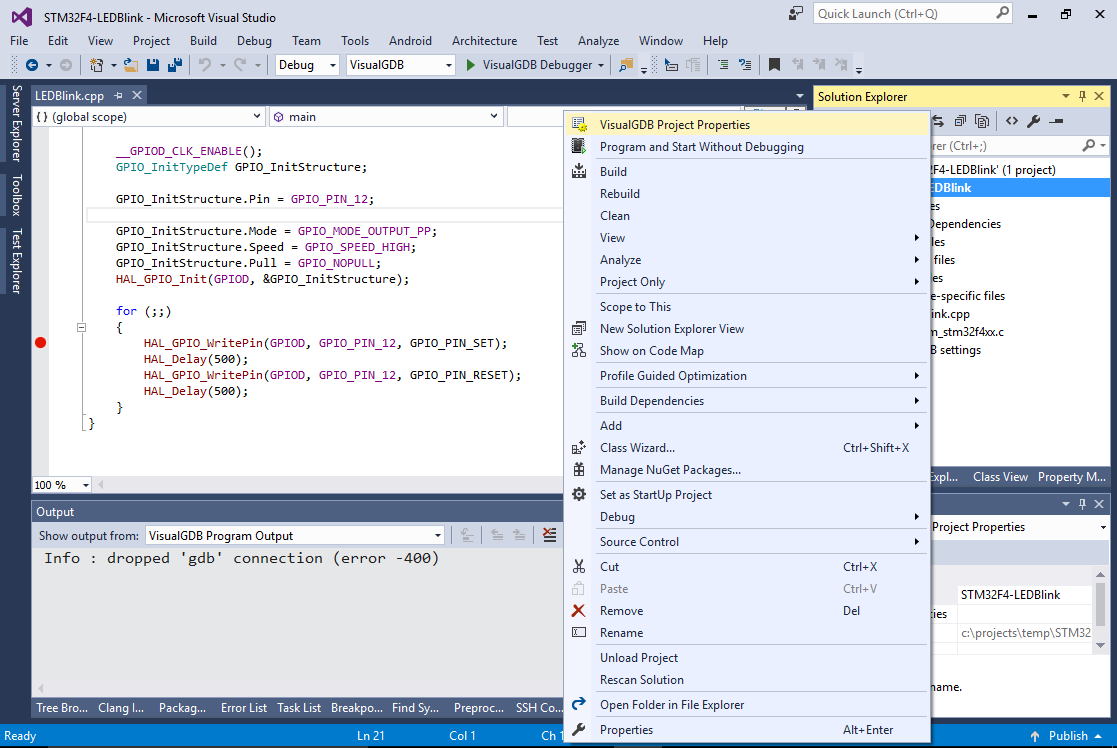Click the Save All toolbar icon
The height and width of the screenshot is (748, 1117).
[175, 65]
